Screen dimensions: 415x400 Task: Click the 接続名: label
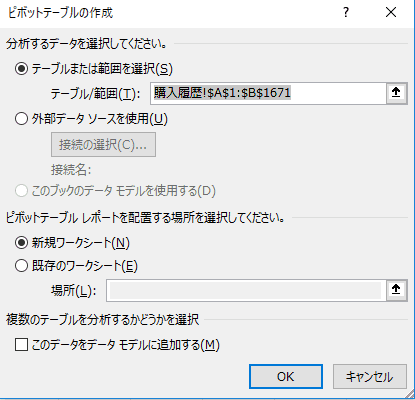click(71, 170)
